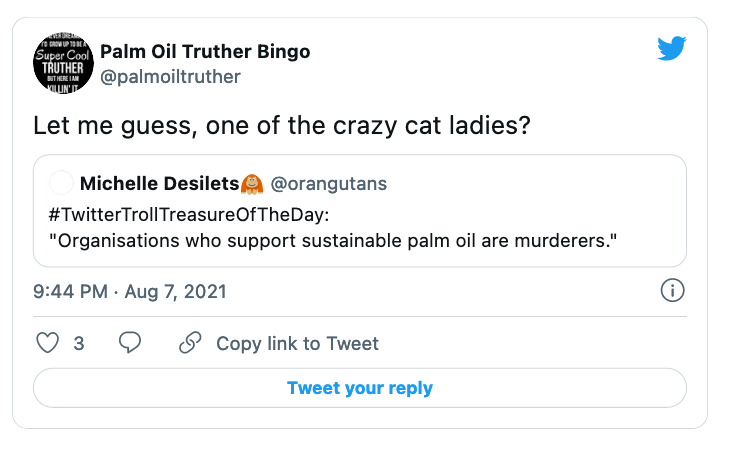
Task: Click the reply speech bubble icon
Action: coord(130,343)
